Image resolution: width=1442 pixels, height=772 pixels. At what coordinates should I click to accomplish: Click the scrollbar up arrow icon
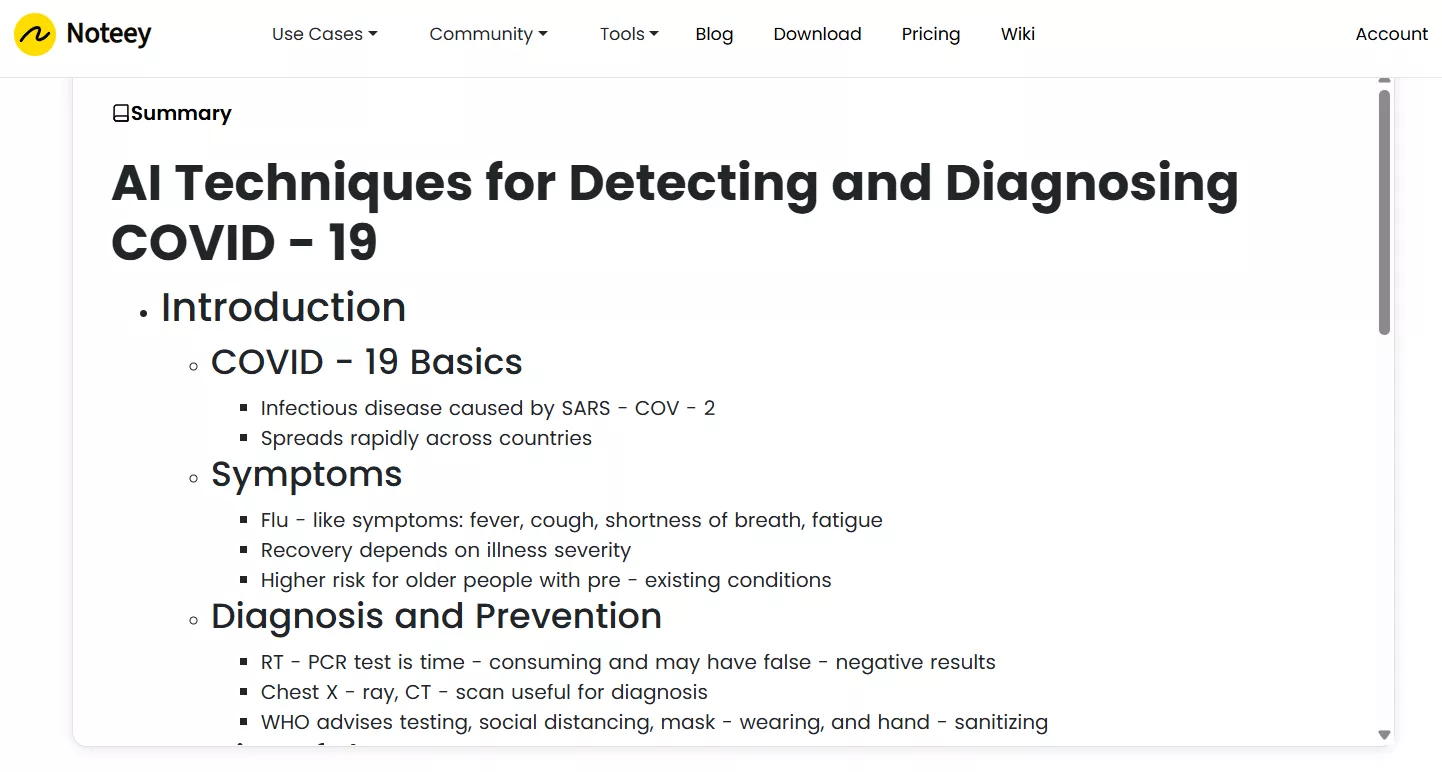pyautogui.click(x=1384, y=80)
